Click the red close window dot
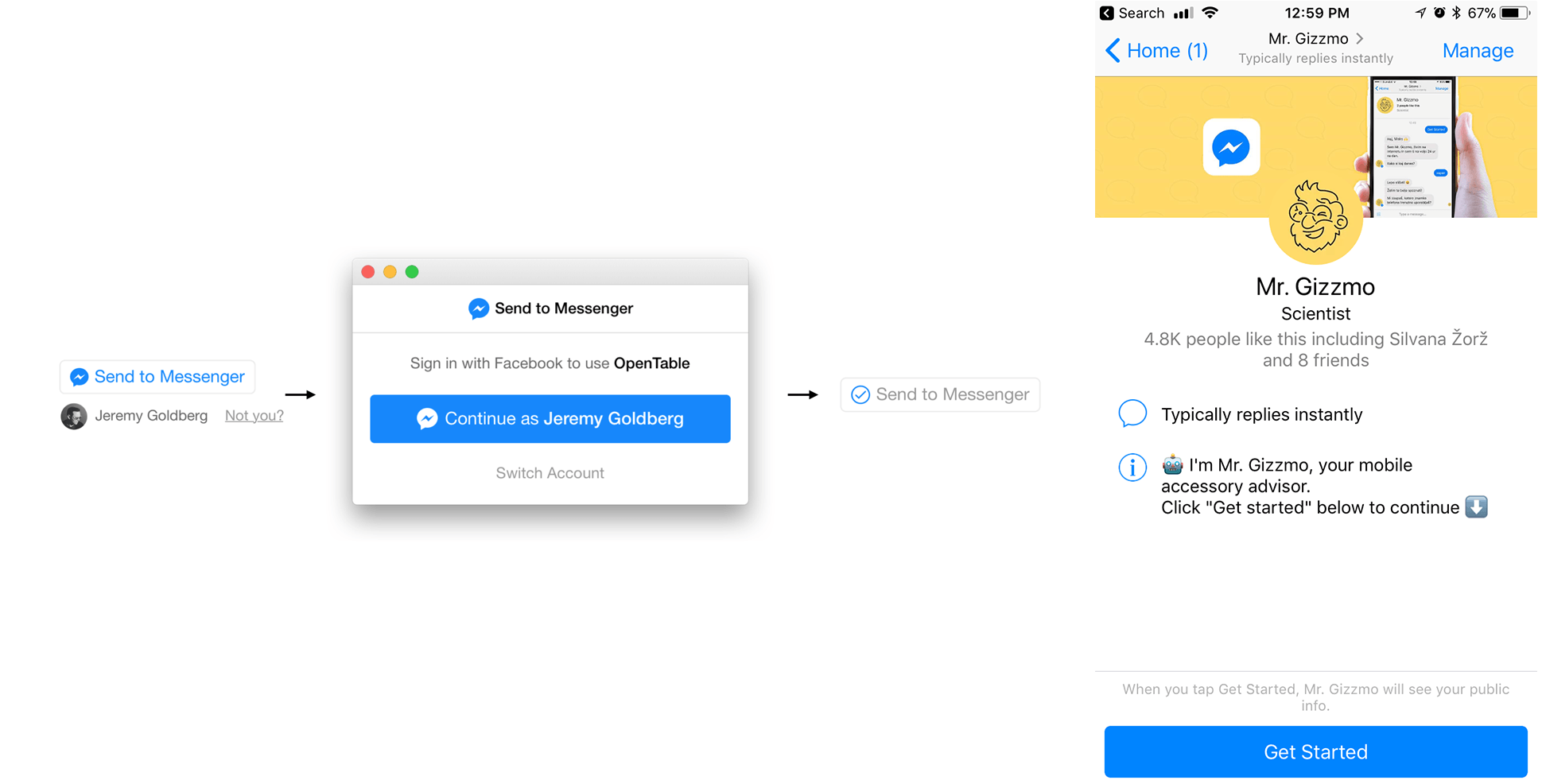This screenshot has width=1542, height=784. pos(368,272)
